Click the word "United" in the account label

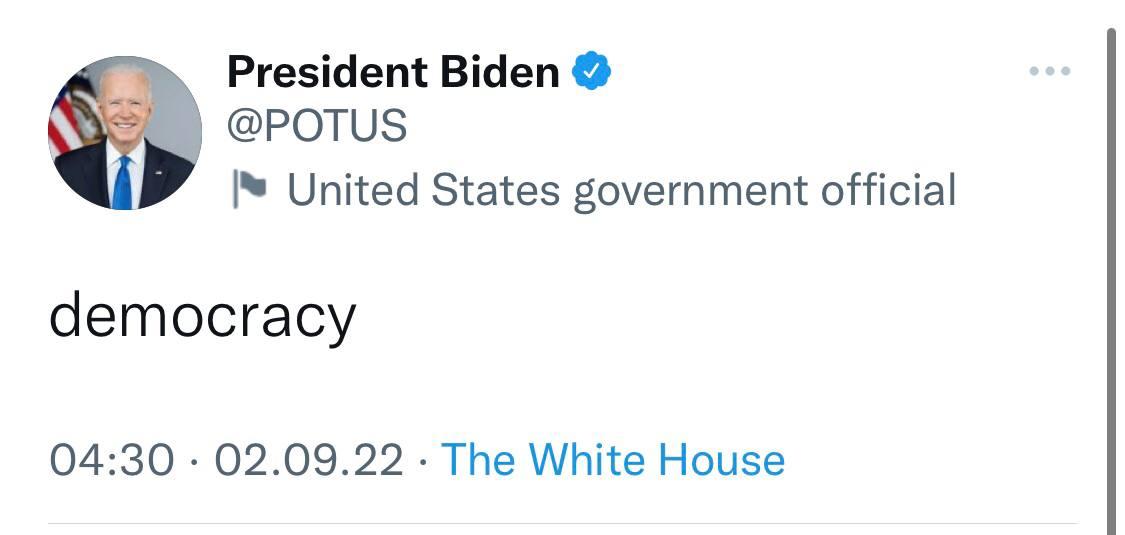tap(354, 189)
